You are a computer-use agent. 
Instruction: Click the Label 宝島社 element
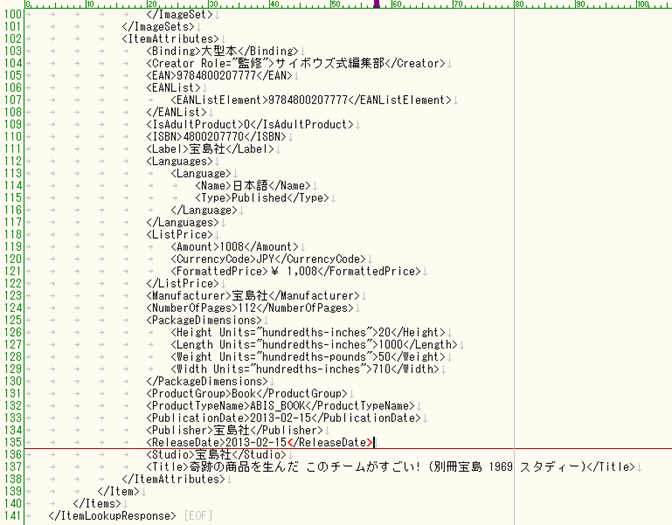click(210, 149)
